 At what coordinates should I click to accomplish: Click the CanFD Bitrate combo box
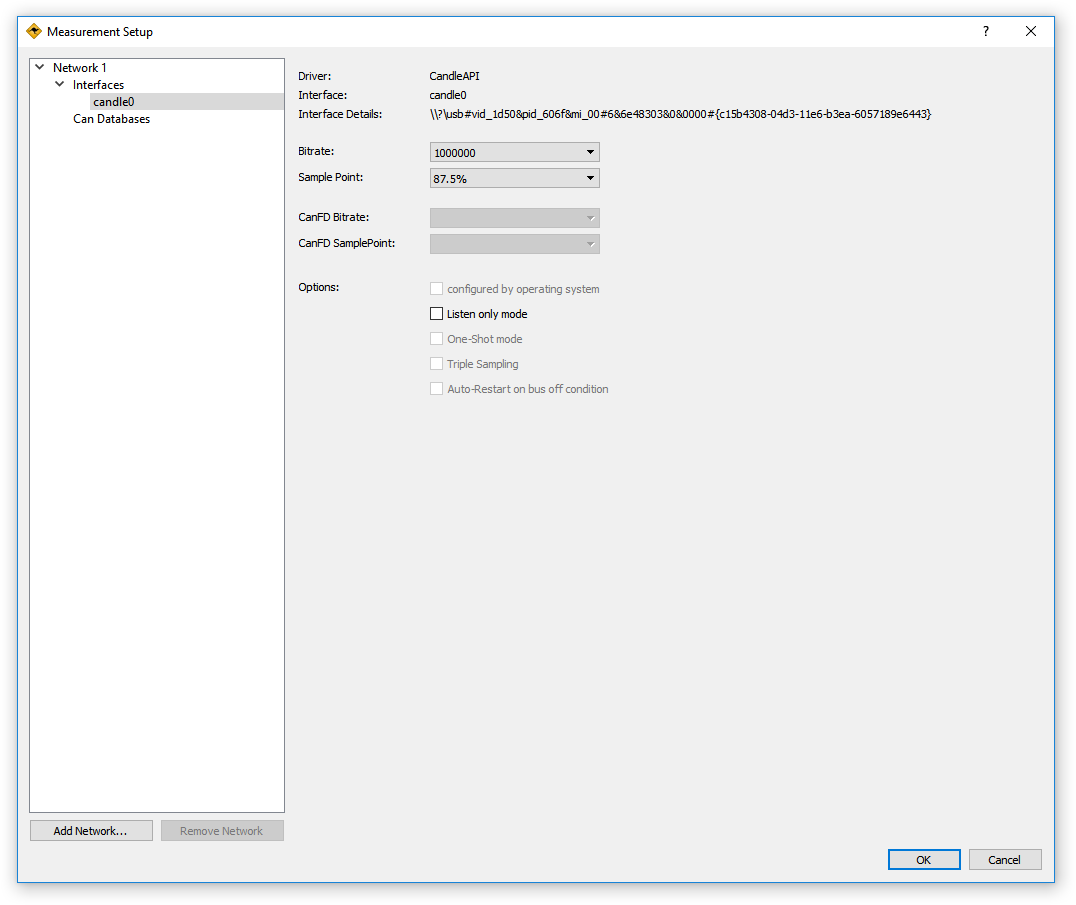[x=514, y=218]
